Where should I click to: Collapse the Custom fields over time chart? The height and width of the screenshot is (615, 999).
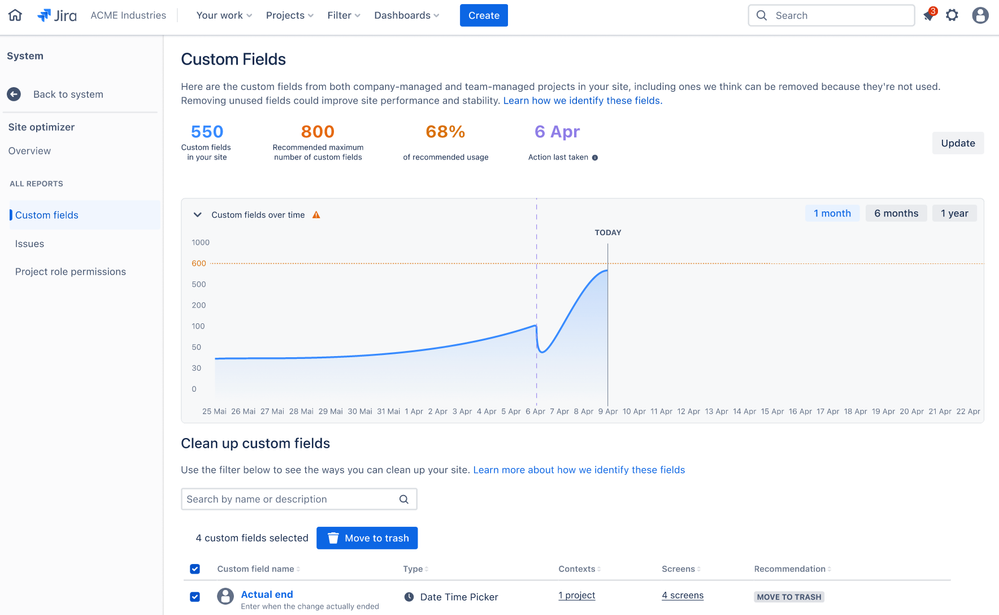point(198,215)
